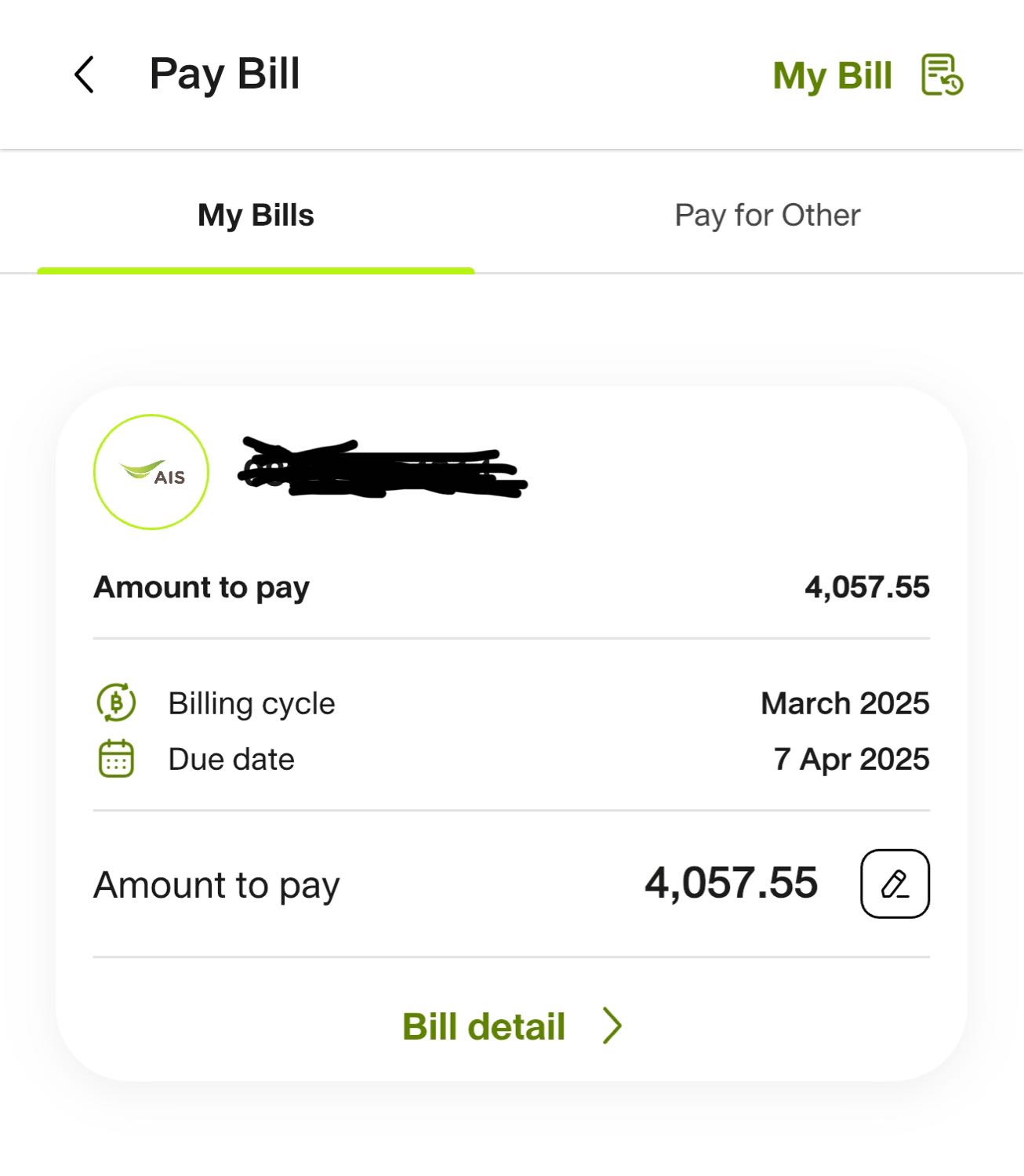Open the Bill detail link
This screenshot has width=1024, height=1176.
pyautogui.click(x=484, y=1026)
